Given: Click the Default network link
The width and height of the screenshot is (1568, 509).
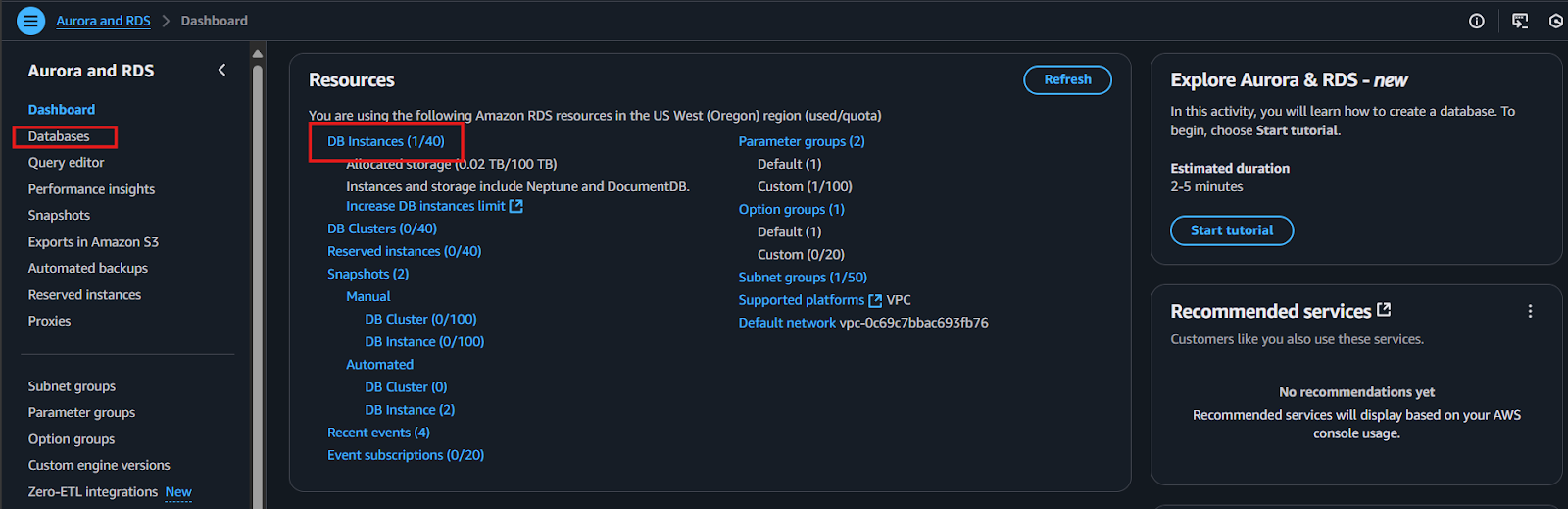Looking at the screenshot, I should (787, 323).
